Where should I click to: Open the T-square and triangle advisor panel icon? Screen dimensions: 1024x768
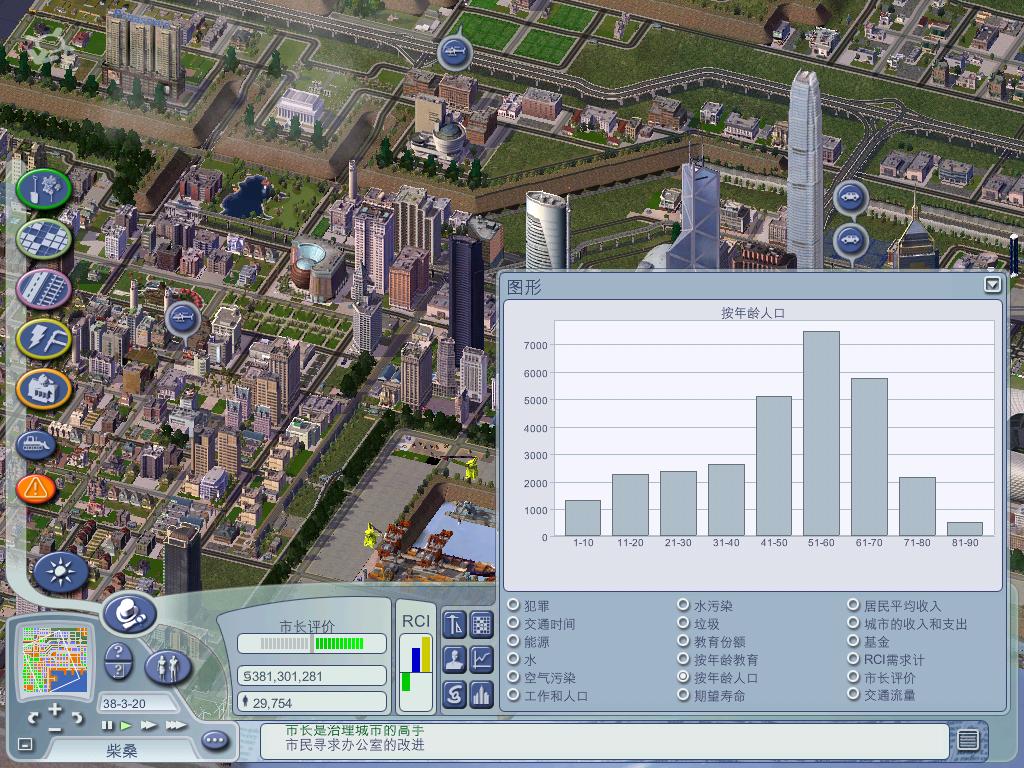tap(455, 624)
